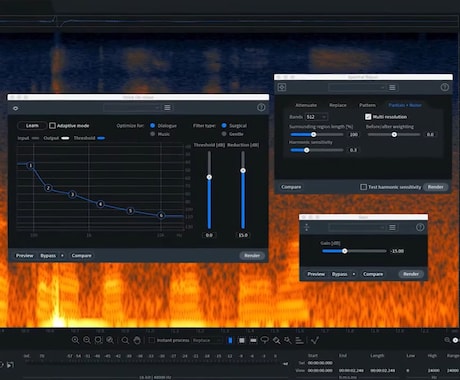The height and width of the screenshot is (380, 460).
Task: Select the magic wand selection tool
Action: [288, 340]
